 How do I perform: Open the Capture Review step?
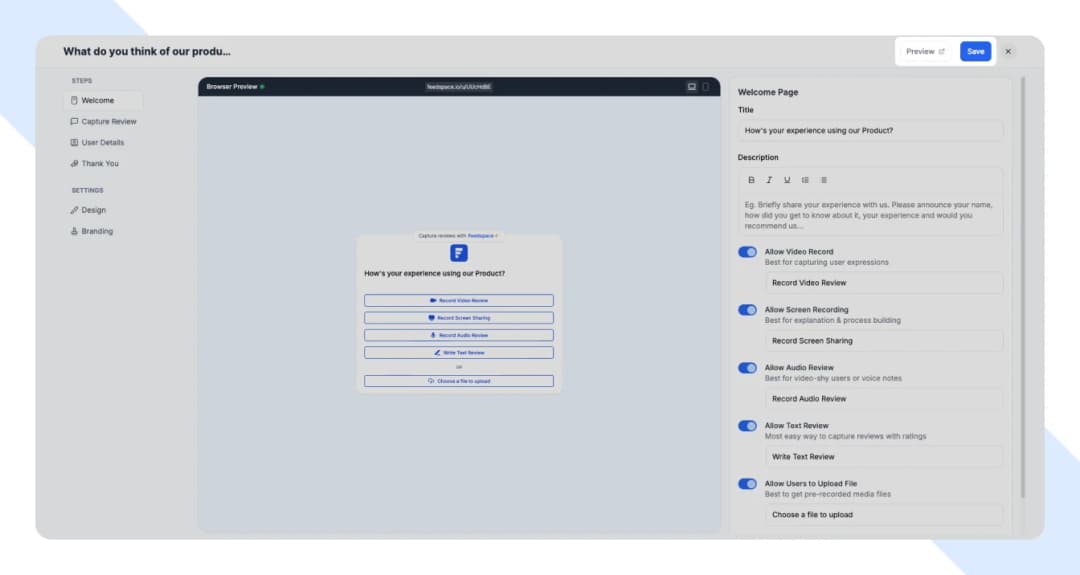103,121
